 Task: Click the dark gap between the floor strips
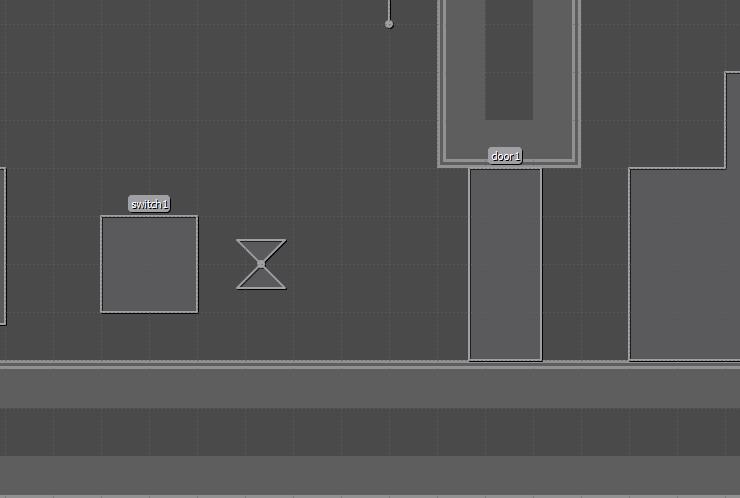click(370, 432)
